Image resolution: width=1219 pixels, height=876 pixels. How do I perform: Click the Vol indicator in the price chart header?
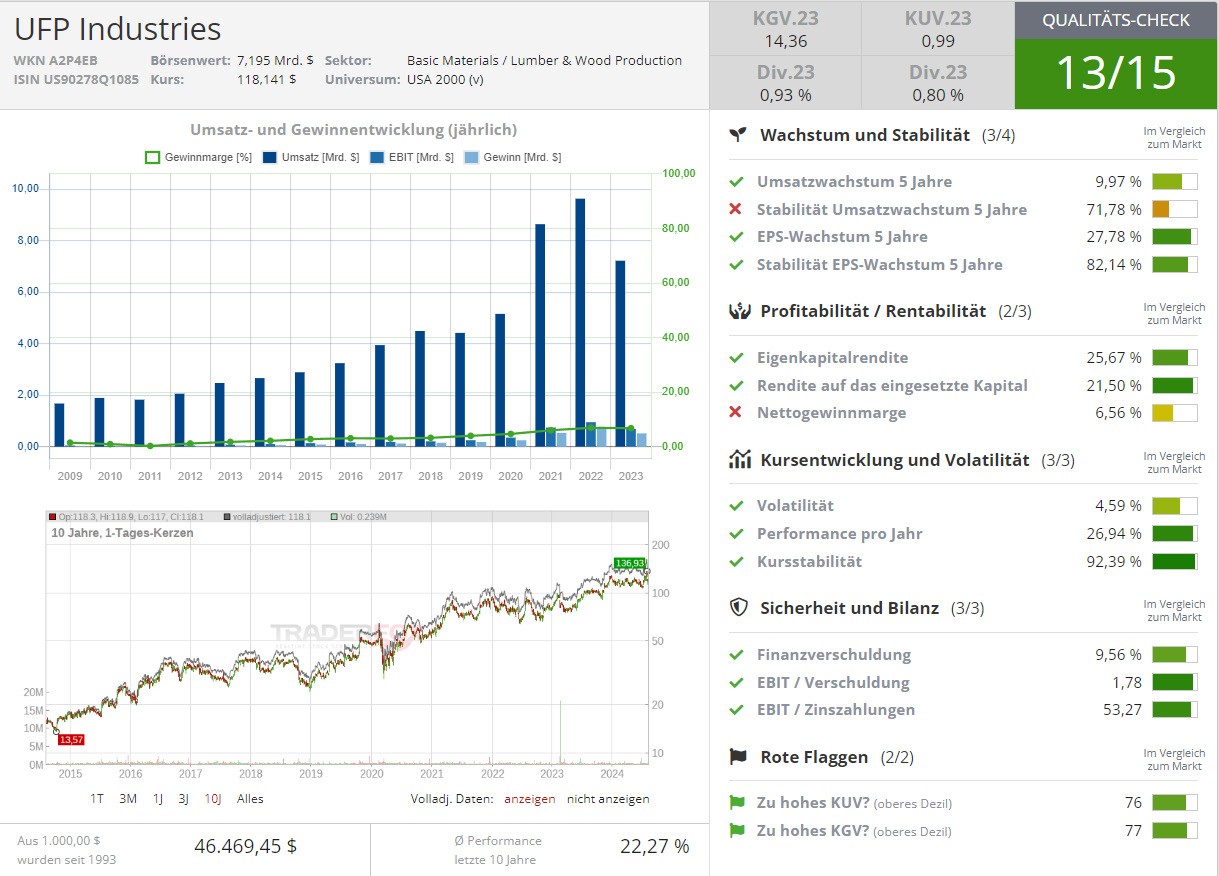[358, 517]
